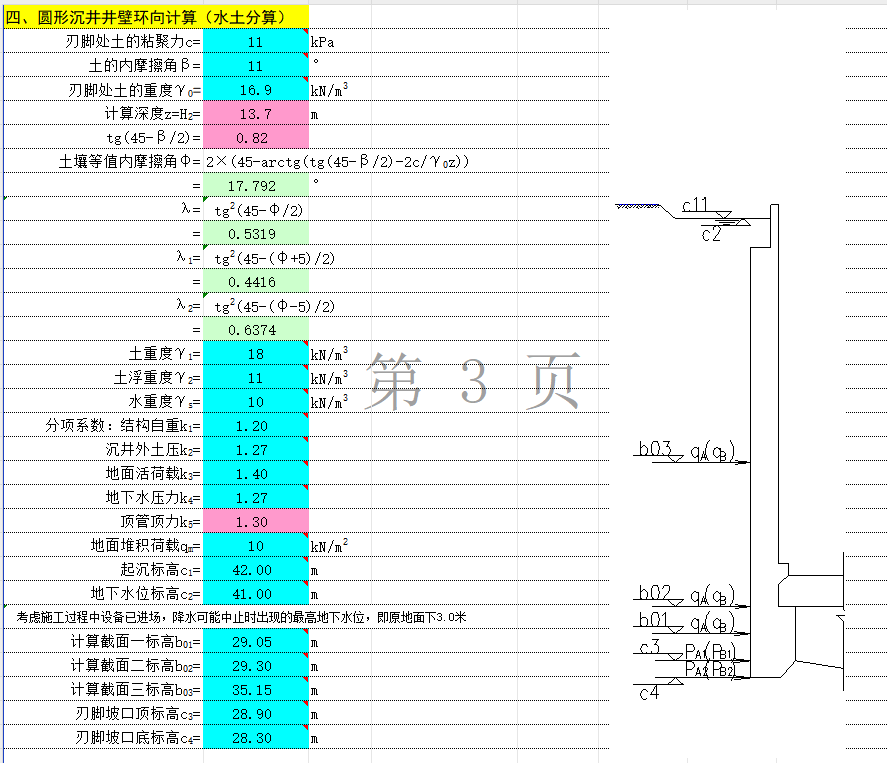887x763 pixels.
Task: Select the c2 water level label in diagram
Action: [x=711, y=234]
